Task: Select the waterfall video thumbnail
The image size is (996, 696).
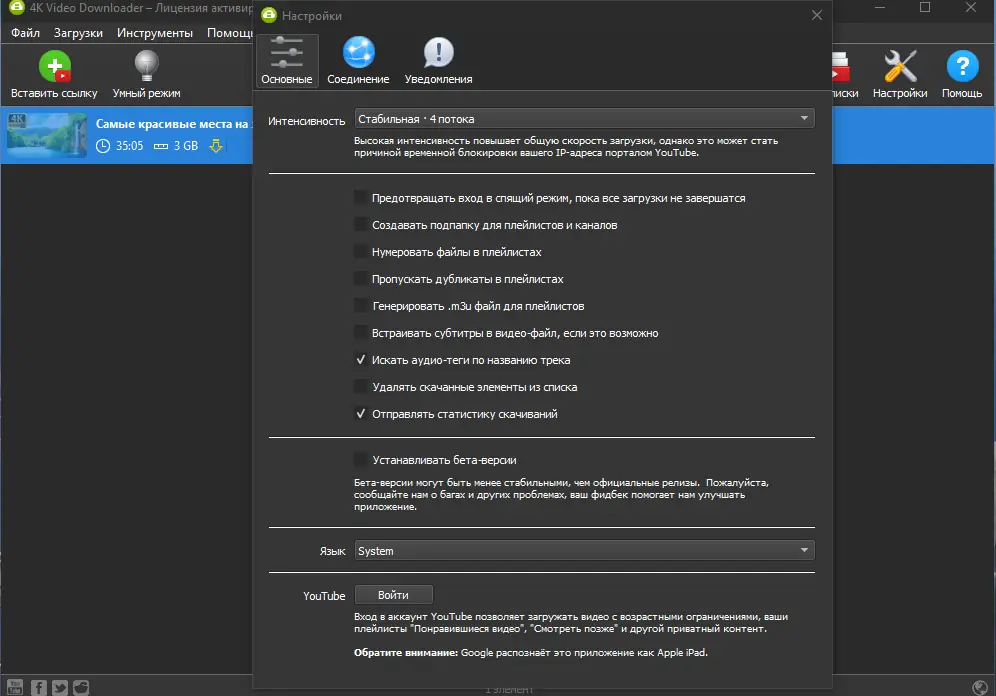Action: [x=47, y=135]
